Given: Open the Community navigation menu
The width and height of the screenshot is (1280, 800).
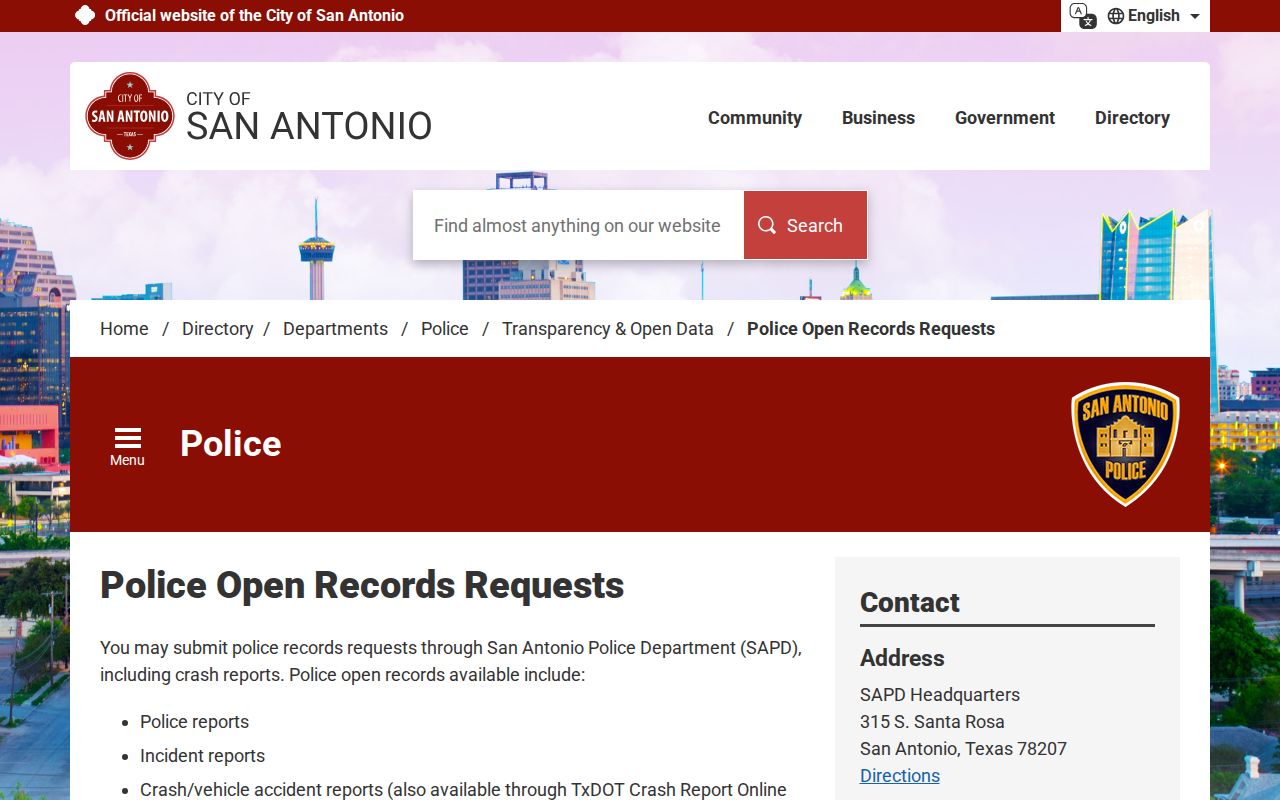Looking at the screenshot, I should 755,117.
